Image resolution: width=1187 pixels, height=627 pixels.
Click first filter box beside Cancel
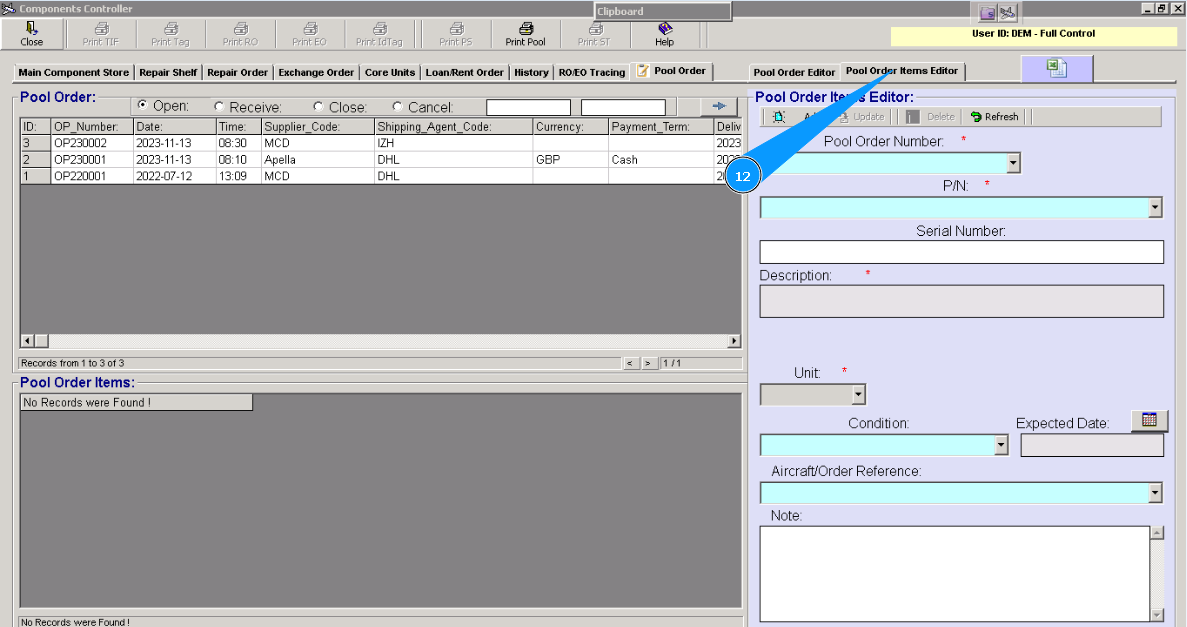[528, 108]
